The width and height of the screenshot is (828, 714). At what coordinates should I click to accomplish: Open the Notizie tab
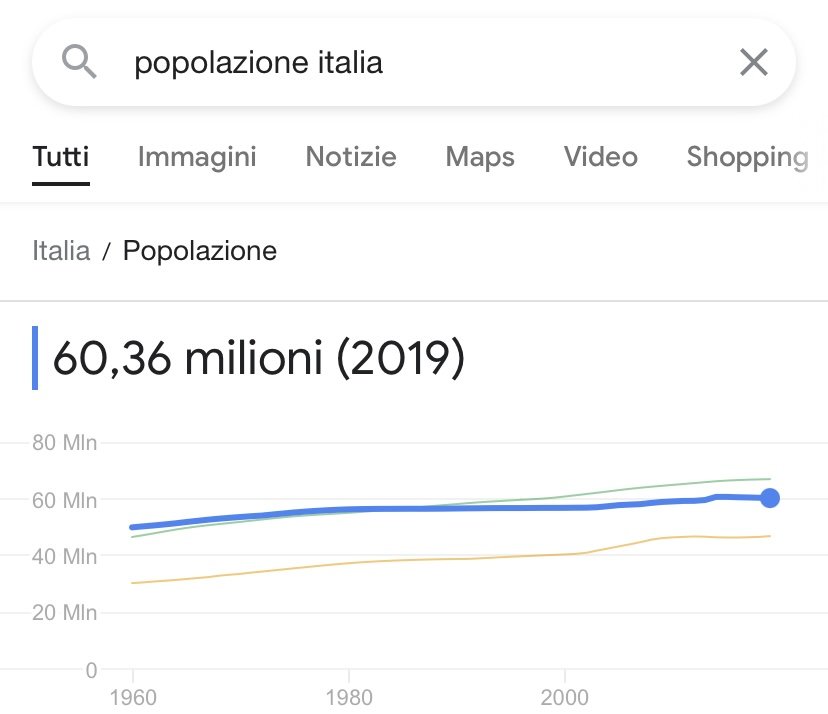(x=351, y=157)
